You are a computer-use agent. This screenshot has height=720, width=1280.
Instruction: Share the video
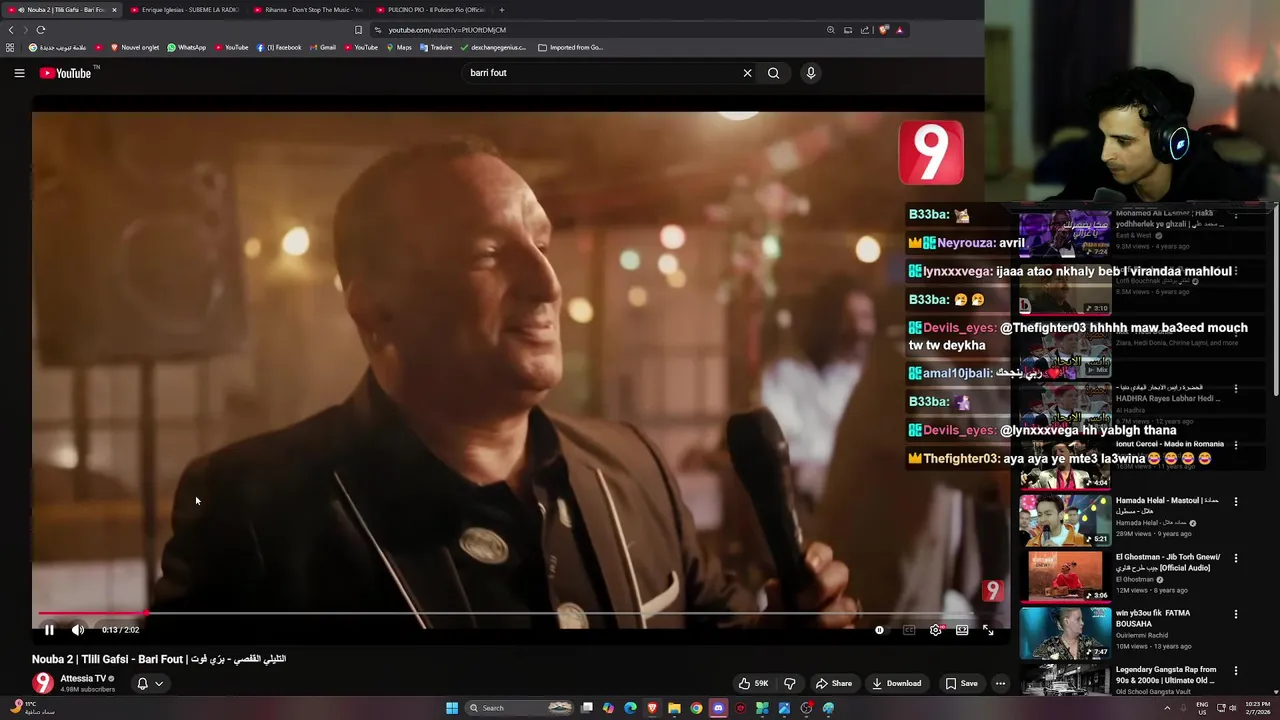point(833,684)
